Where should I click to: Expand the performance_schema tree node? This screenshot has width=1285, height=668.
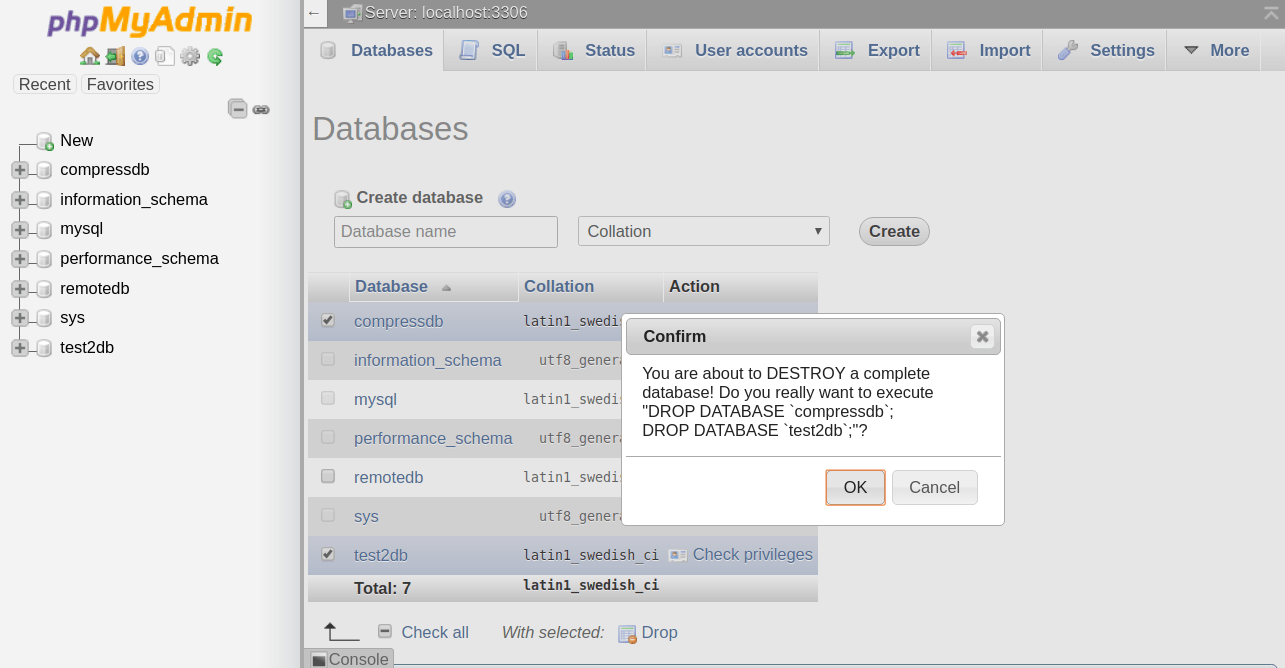point(20,258)
